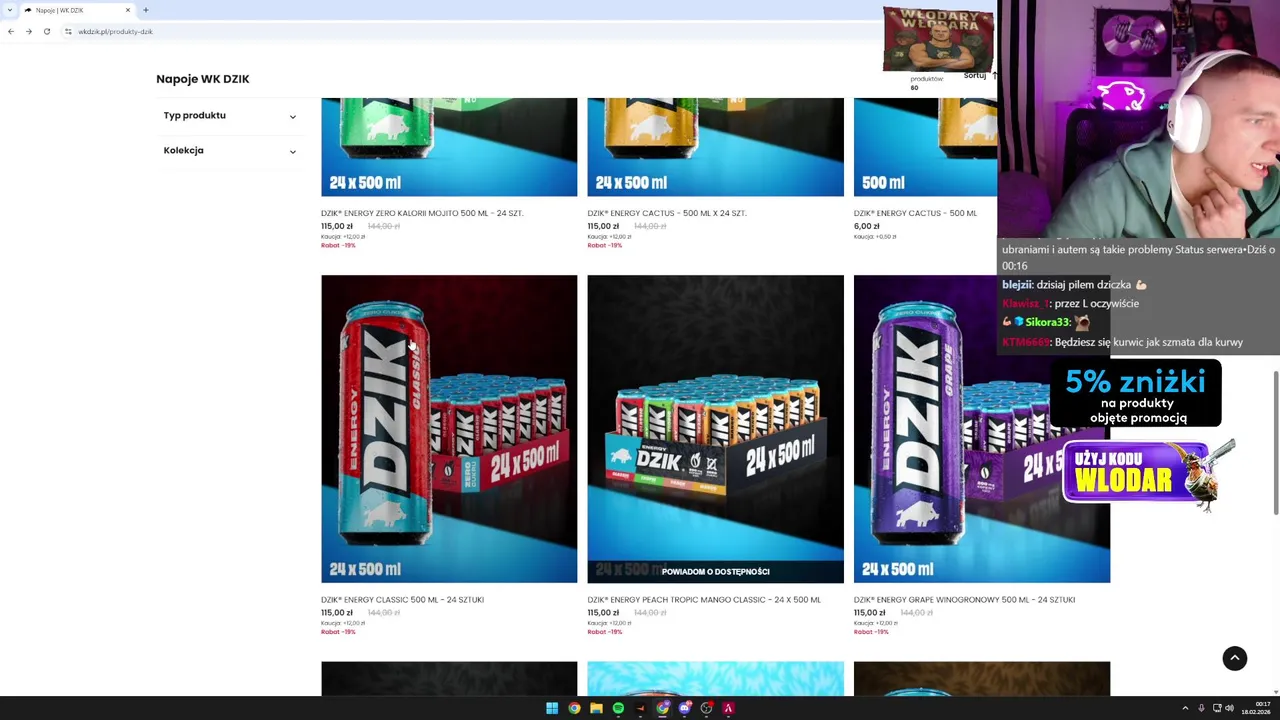The width and height of the screenshot is (1280, 720).
Task: Go forward in browser history
Action: pyautogui.click(x=29, y=31)
